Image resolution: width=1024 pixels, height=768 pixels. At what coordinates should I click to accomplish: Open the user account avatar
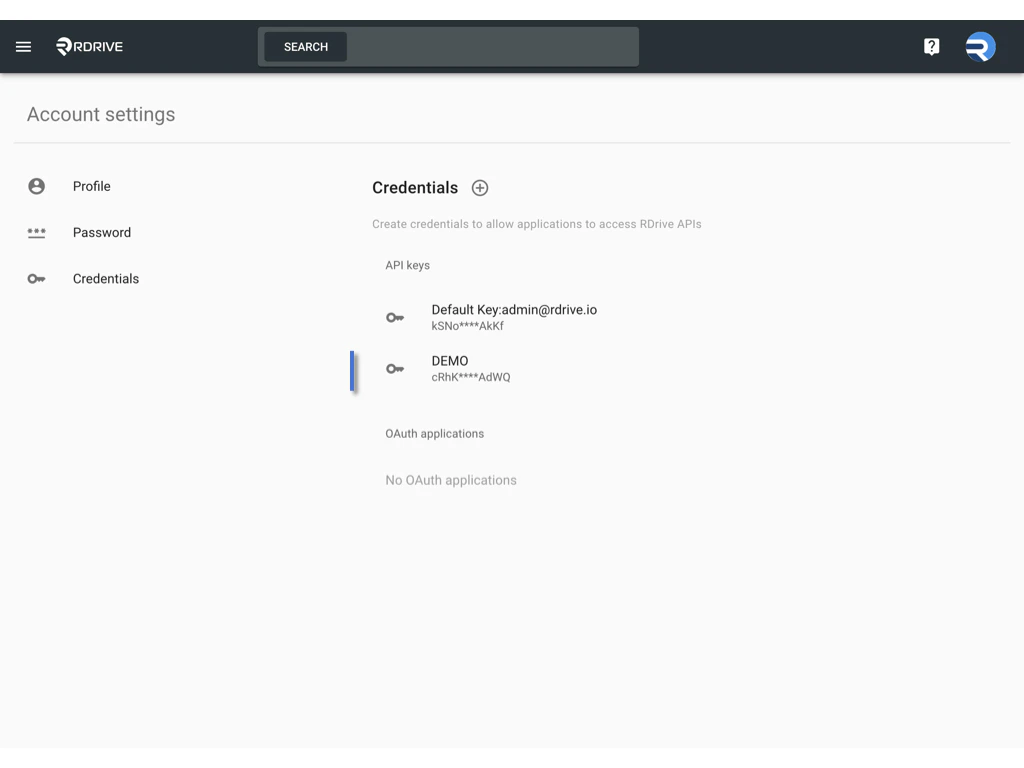pyautogui.click(x=980, y=47)
